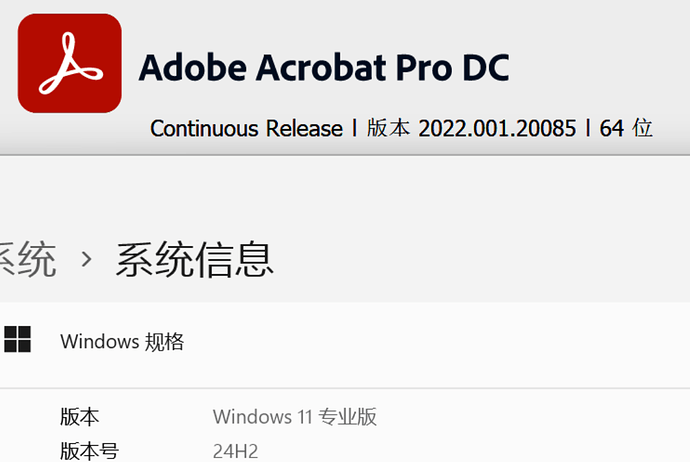Image resolution: width=690 pixels, height=462 pixels.
Task: Click the 24H2 version value
Action: pos(235,451)
